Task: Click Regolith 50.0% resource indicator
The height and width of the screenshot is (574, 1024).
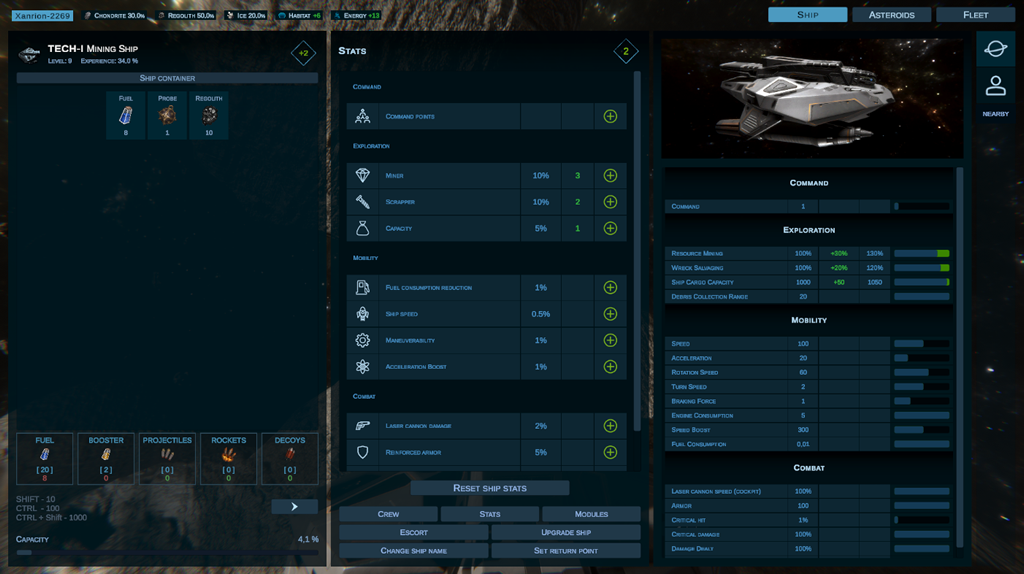Action: [x=186, y=16]
